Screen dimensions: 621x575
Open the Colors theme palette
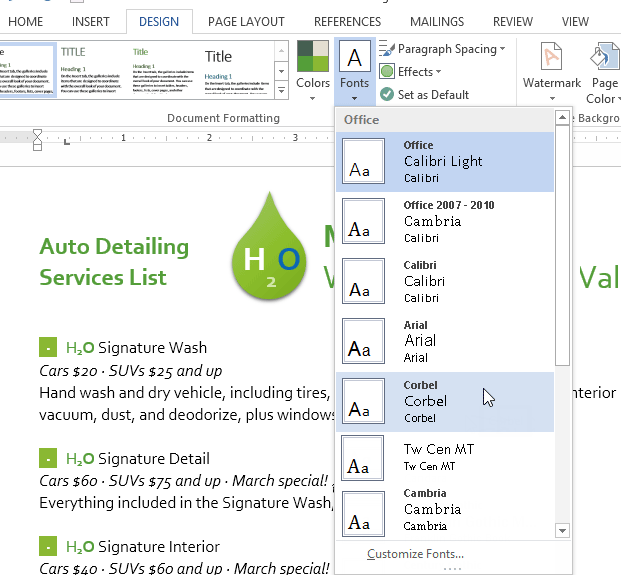tap(313, 70)
